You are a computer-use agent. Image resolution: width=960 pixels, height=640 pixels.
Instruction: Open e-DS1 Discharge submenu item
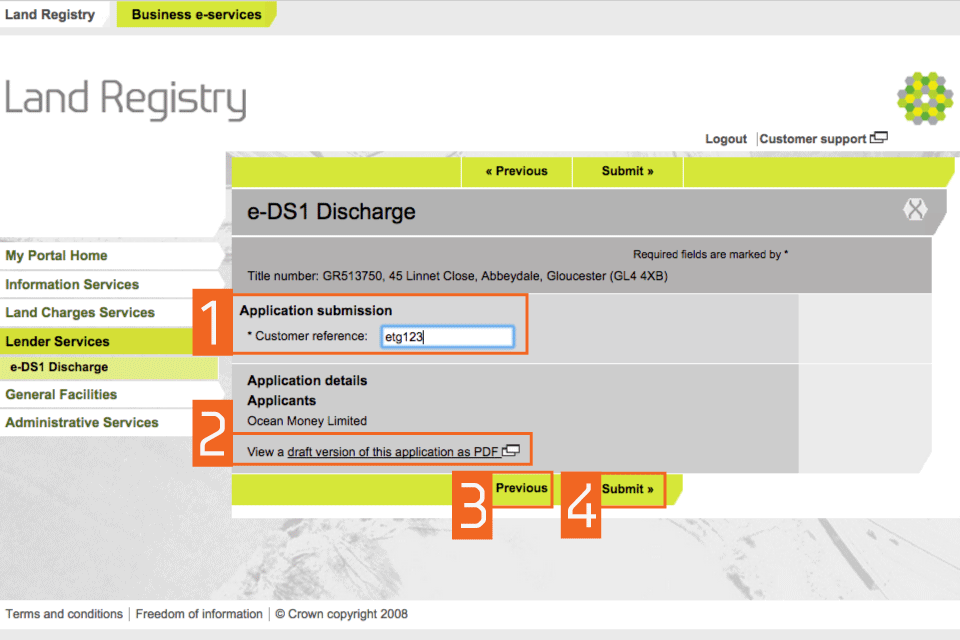59,367
